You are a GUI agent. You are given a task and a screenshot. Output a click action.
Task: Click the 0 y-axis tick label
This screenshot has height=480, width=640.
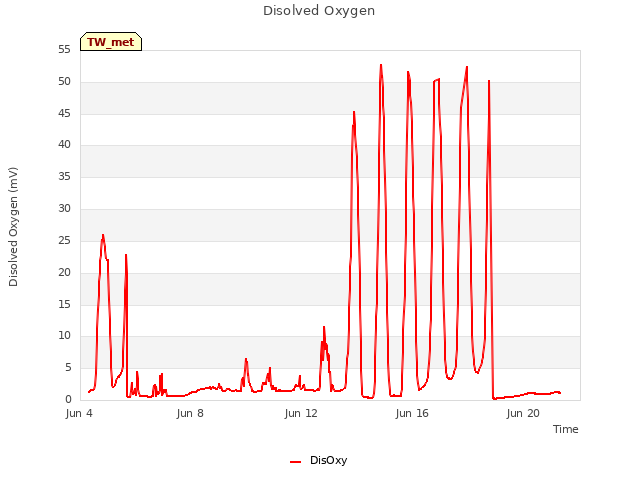click(x=68, y=399)
